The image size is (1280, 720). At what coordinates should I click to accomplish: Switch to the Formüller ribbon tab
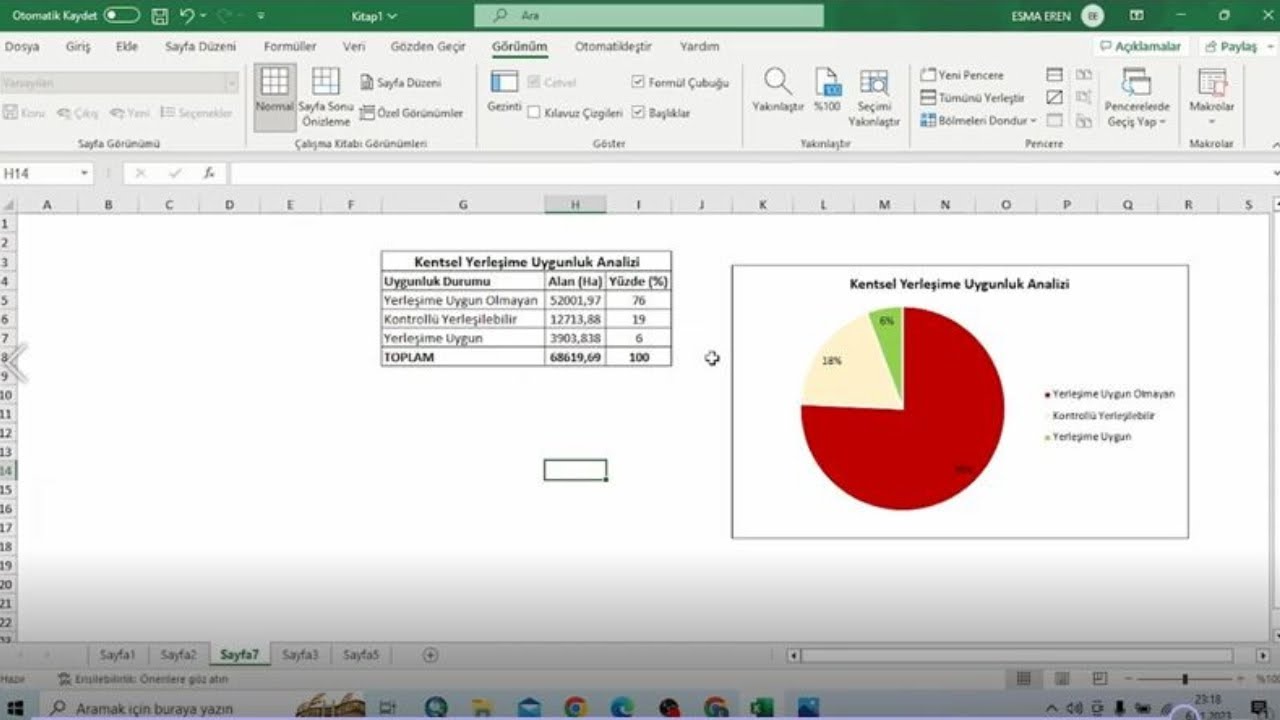coord(290,46)
